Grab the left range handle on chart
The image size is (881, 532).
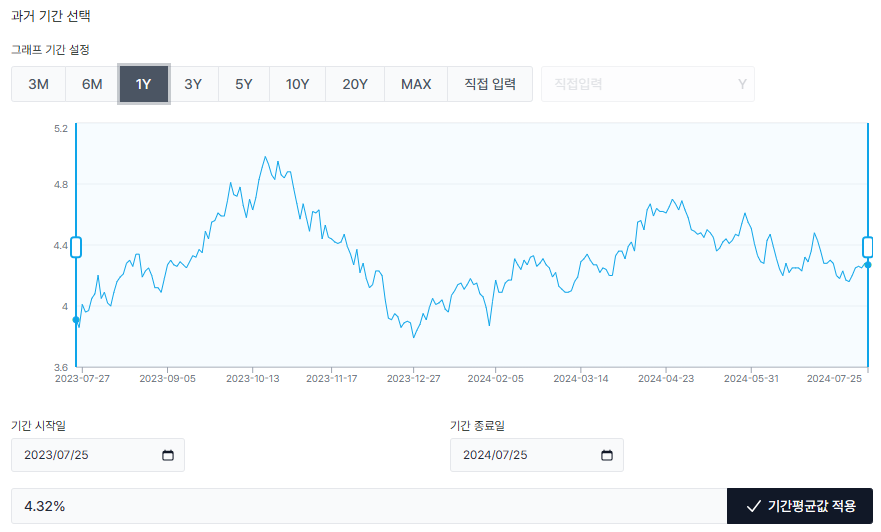[x=76, y=247]
